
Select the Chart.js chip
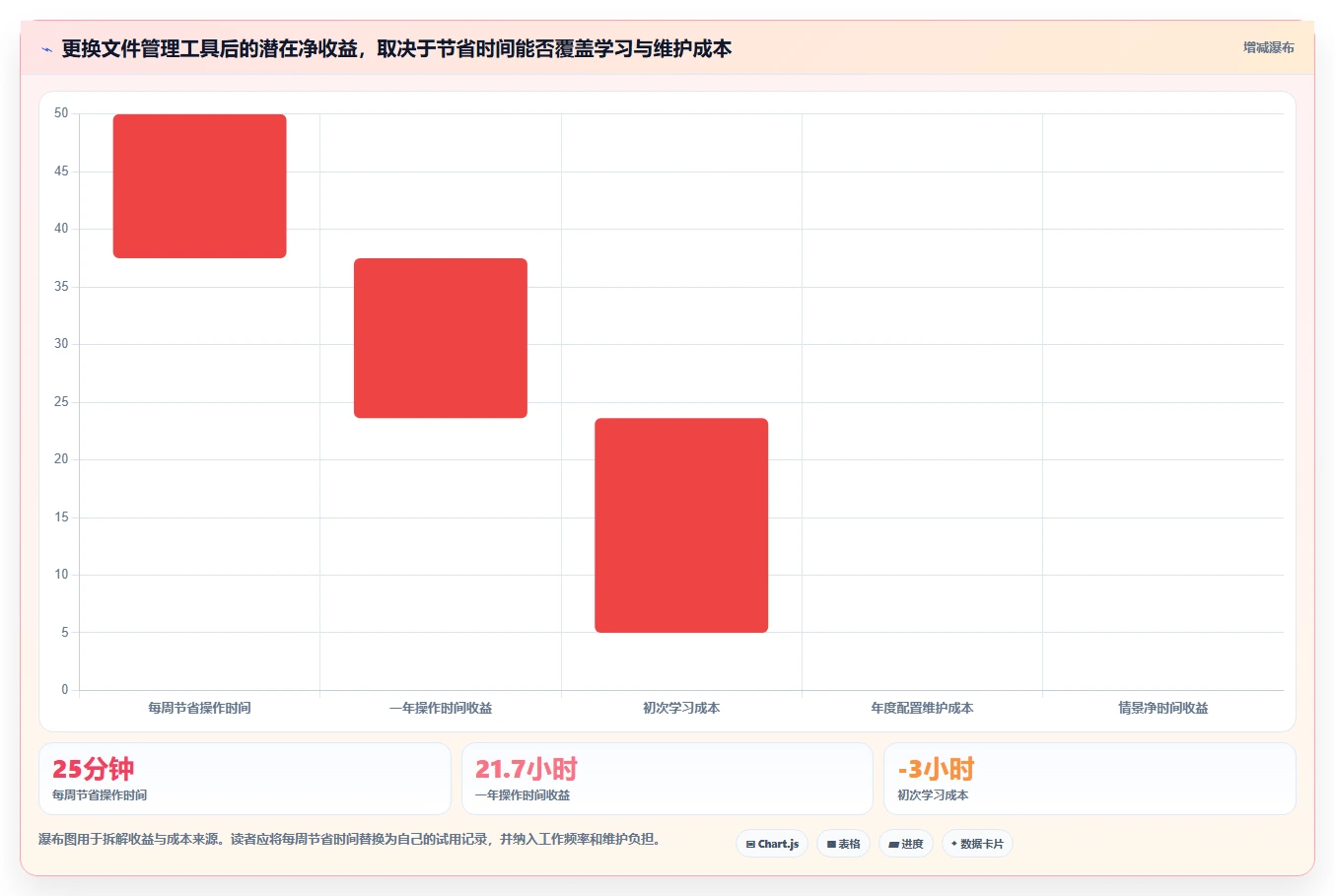coord(772,844)
